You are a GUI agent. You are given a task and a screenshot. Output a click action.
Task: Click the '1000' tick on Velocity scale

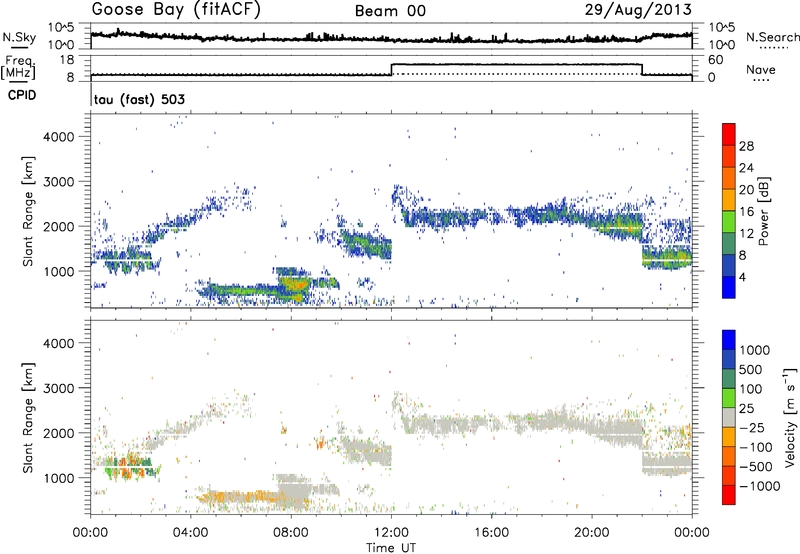click(x=755, y=350)
